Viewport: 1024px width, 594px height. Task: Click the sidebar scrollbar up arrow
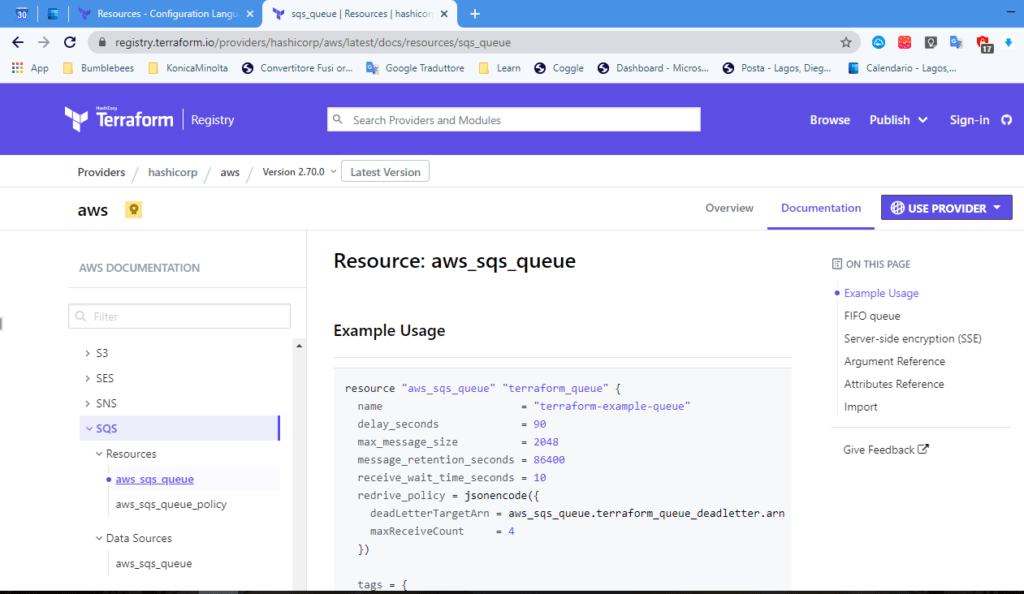point(299,346)
